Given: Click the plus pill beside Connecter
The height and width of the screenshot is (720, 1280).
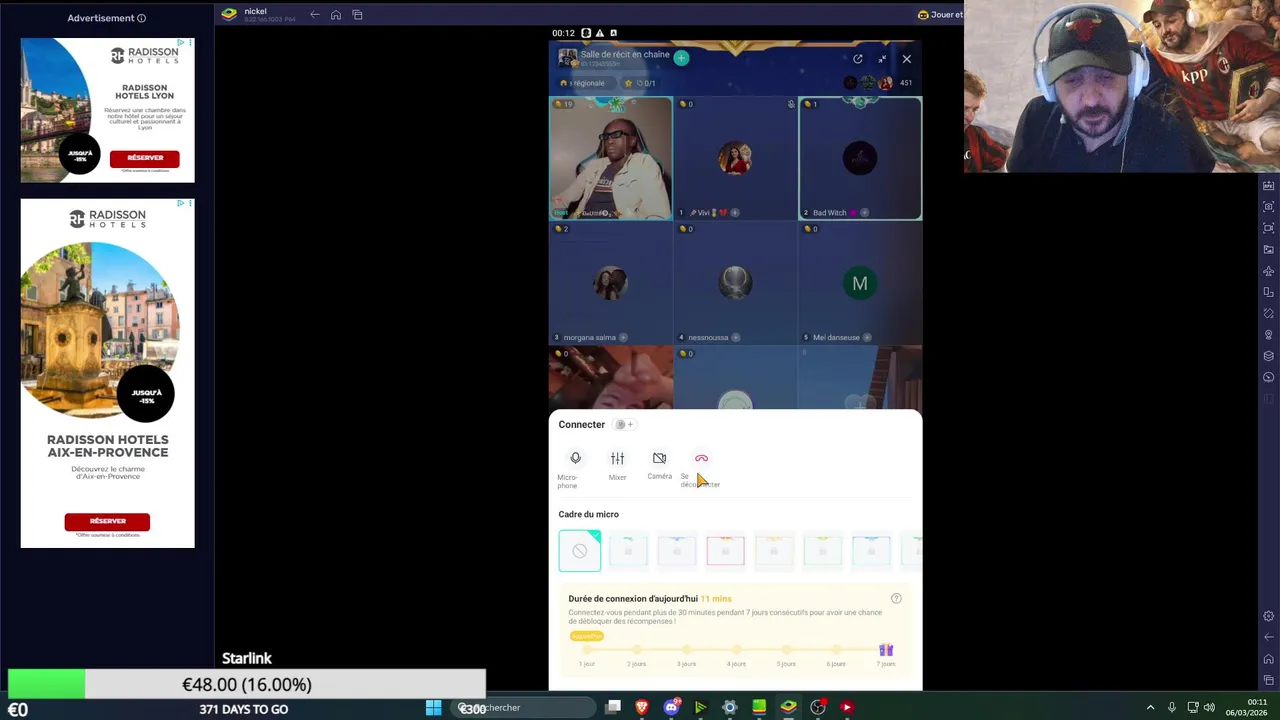Looking at the screenshot, I should 625,424.
